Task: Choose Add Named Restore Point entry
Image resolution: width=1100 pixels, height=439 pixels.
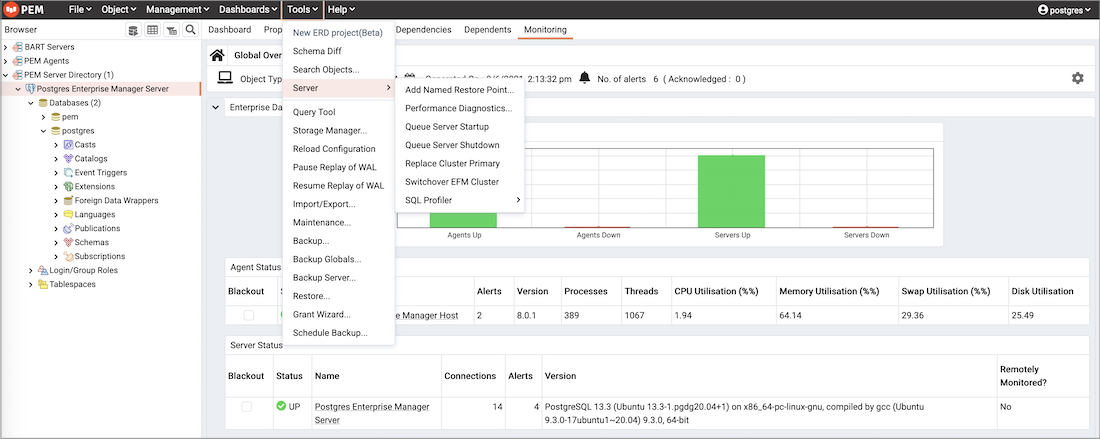Action: point(460,90)
